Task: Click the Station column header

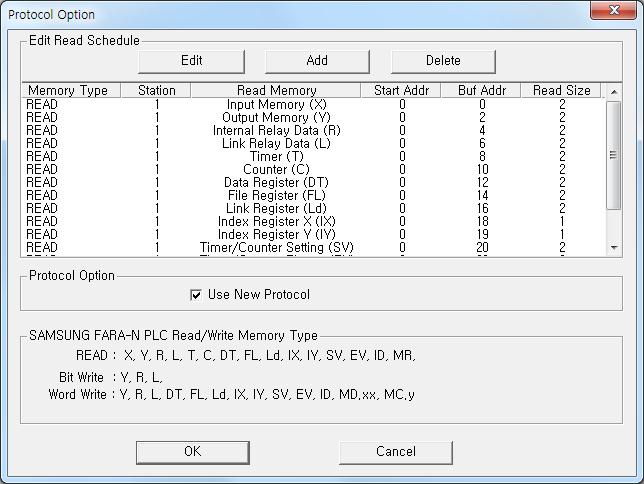Action: tap(157, 90)
